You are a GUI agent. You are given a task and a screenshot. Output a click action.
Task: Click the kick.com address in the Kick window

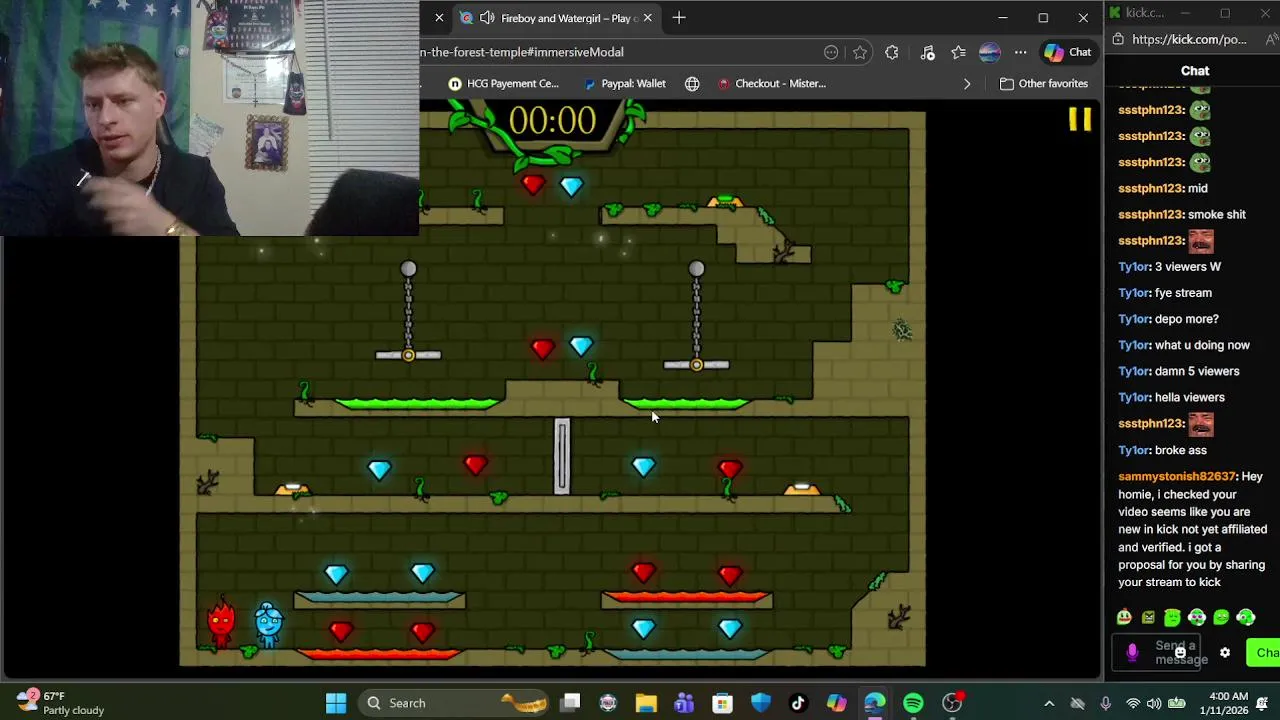click(1190, 39)
